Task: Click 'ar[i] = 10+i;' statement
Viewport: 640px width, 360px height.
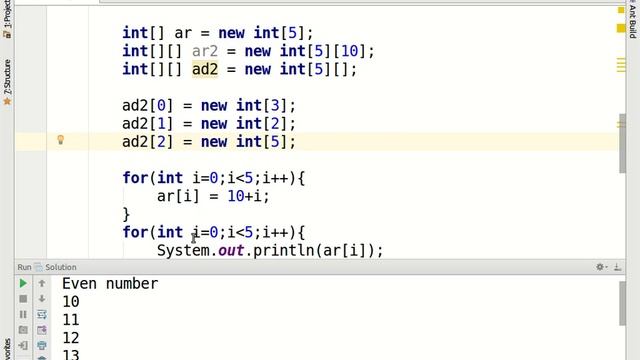Action: (213, 196)
